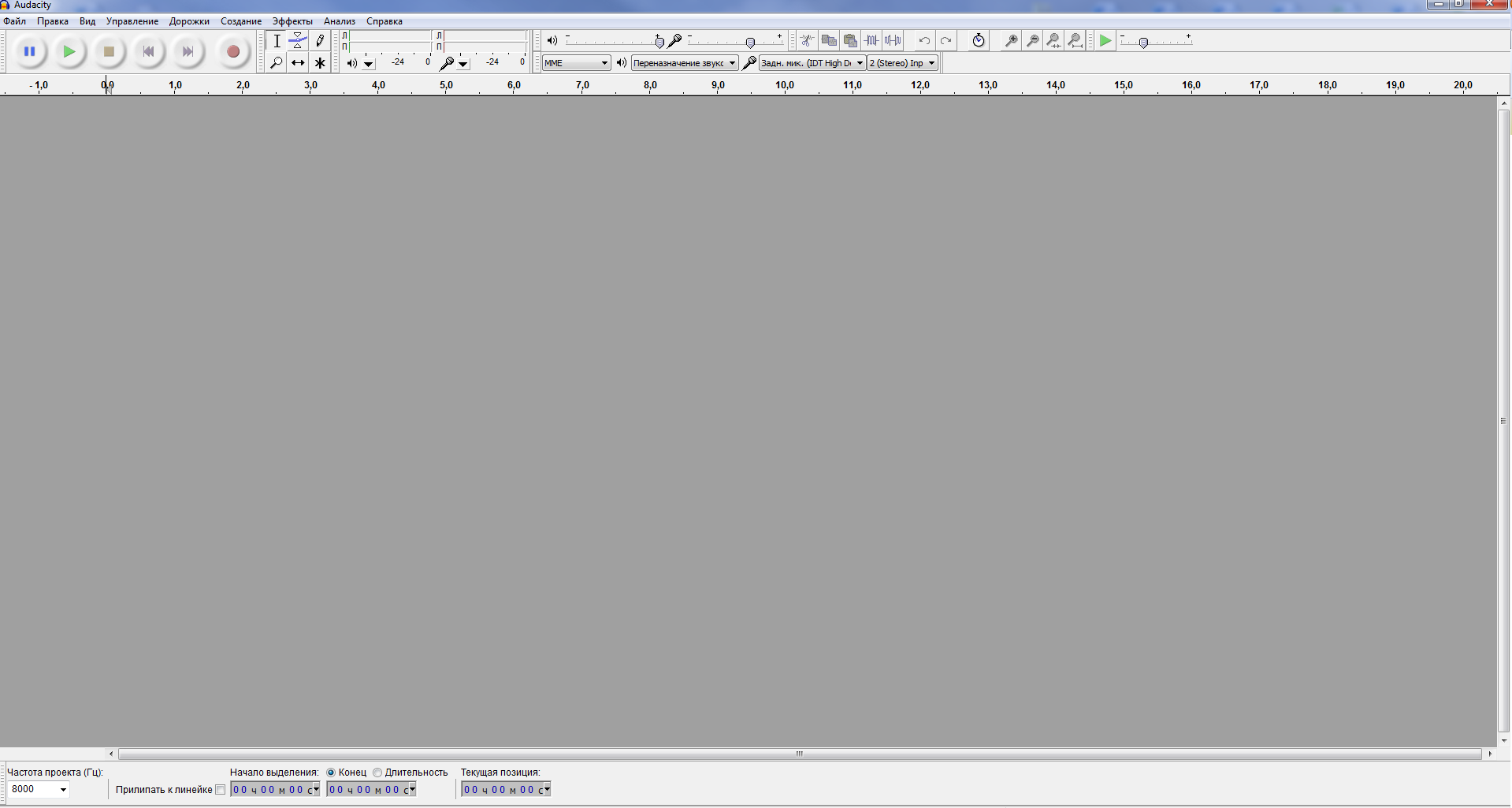
Task: Click the output volume slider handle
Action: tap(659, 42)
